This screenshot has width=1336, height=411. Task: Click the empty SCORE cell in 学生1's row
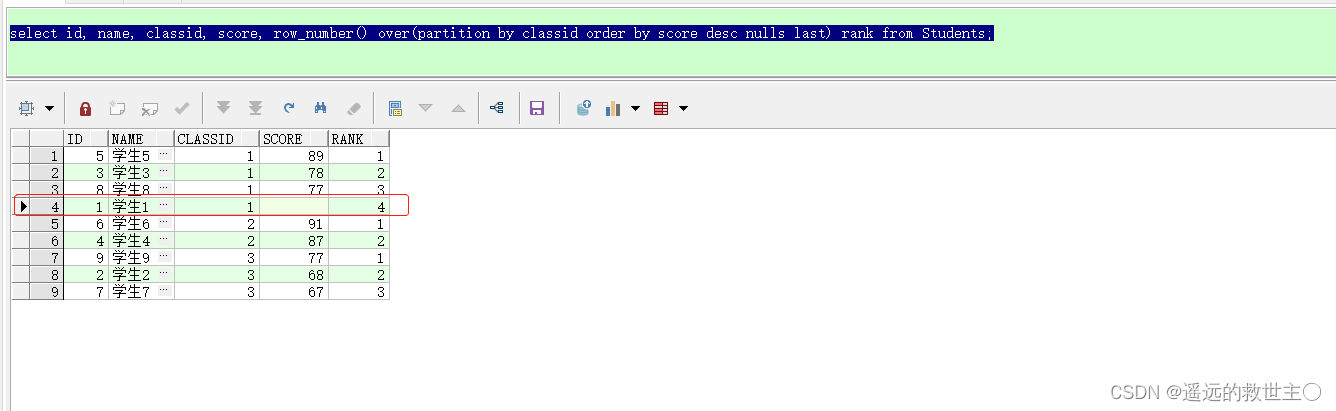point(294,206)
